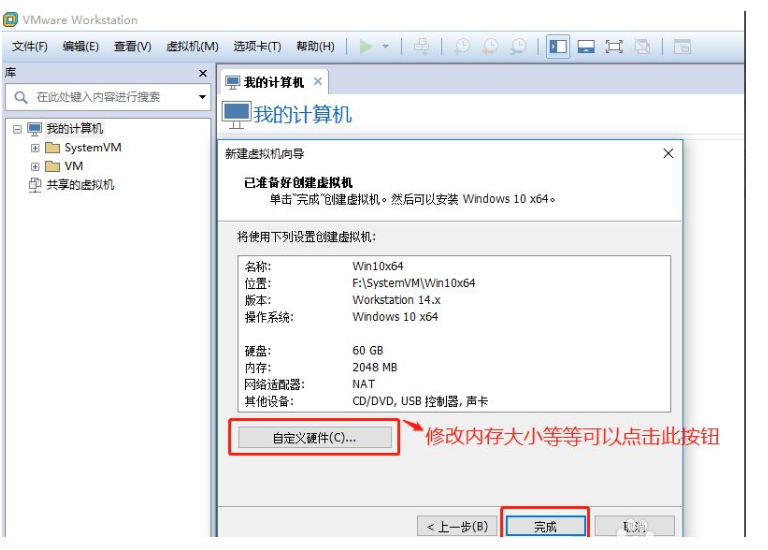The height and width of the screenshot is (550, 768).
Task: Click the search magnifier icon in library
Action: click(x=21, y=97)
